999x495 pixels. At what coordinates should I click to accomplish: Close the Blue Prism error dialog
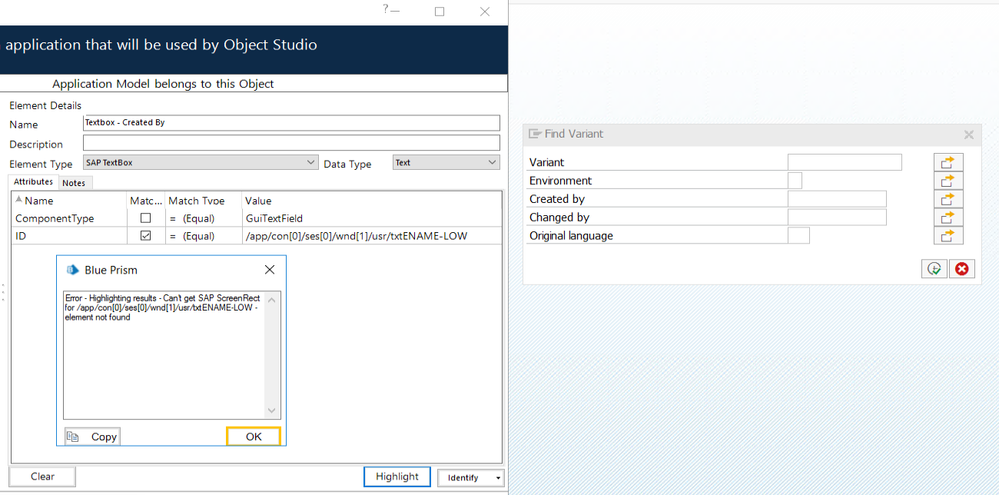point(269,270)
